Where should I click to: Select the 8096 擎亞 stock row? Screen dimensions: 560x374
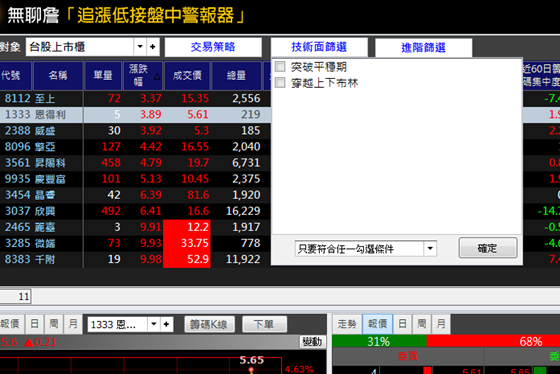tap(135, 146)
